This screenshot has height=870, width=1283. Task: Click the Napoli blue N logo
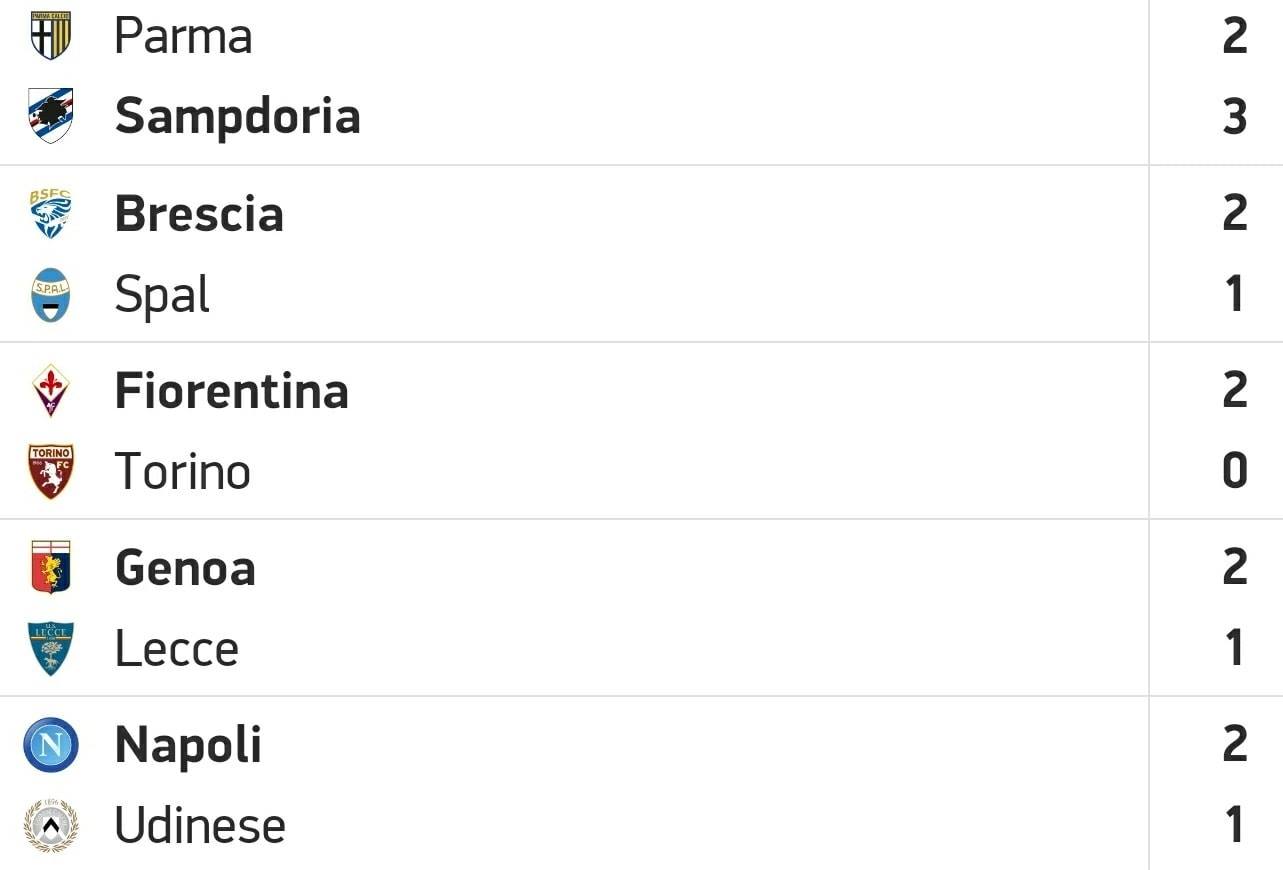pyautogui.click(x=51, y=745)
